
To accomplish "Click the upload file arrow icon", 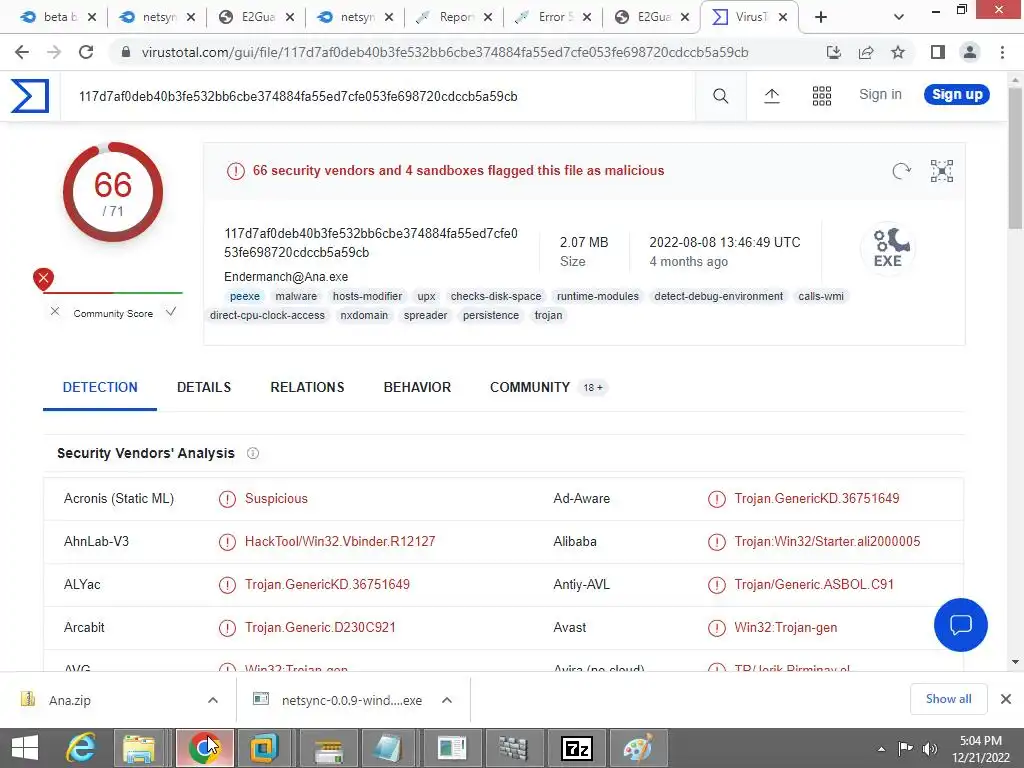I will click(x=771, y=96).
